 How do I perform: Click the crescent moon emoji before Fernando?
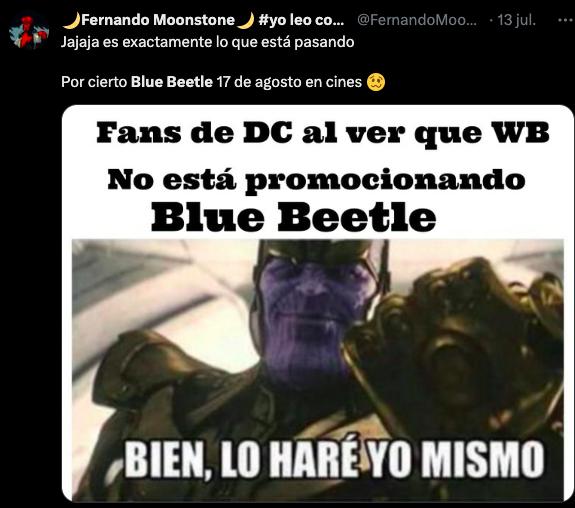click(71, 20)
